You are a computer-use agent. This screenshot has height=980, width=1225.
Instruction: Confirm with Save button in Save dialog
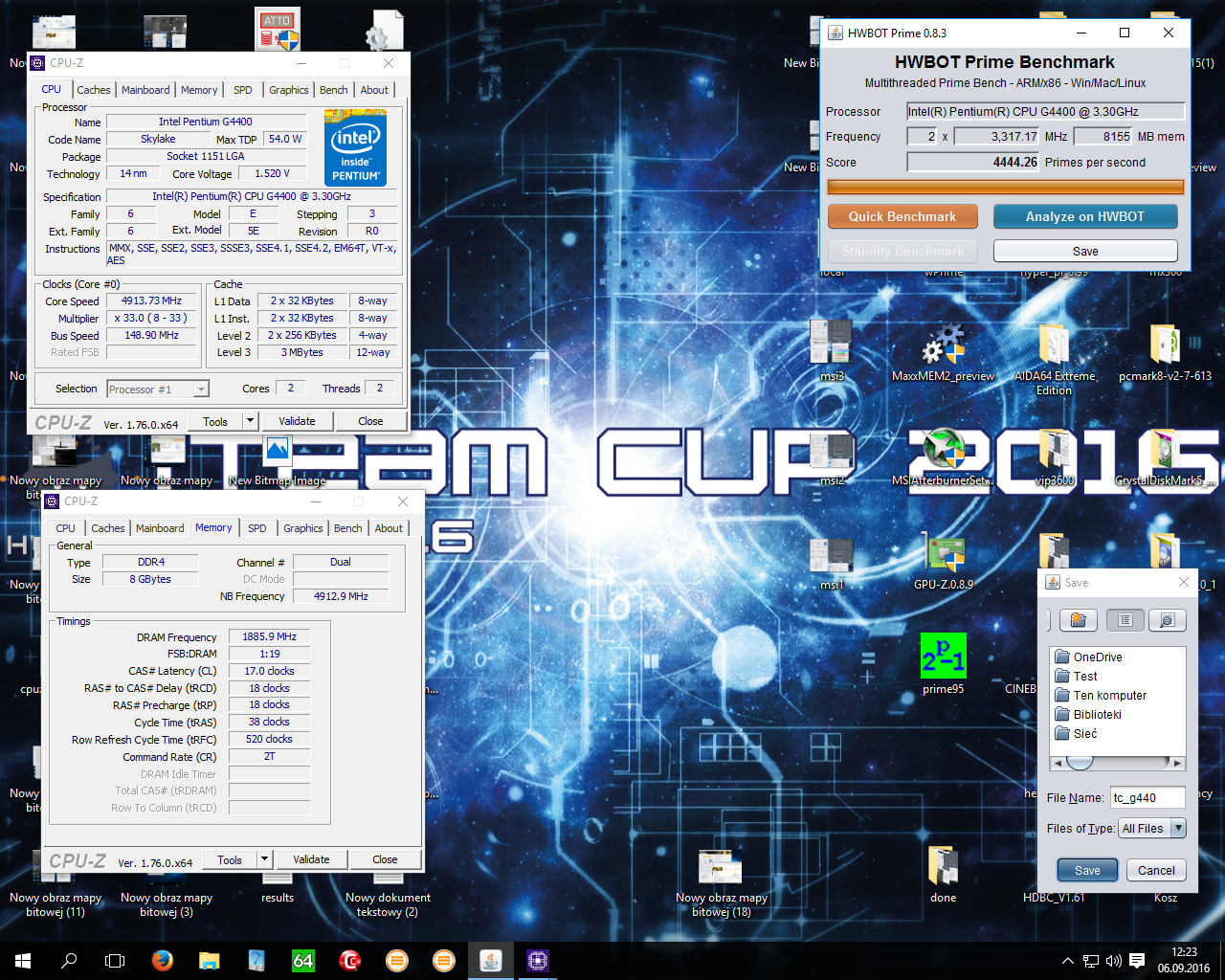point(1087,870)
